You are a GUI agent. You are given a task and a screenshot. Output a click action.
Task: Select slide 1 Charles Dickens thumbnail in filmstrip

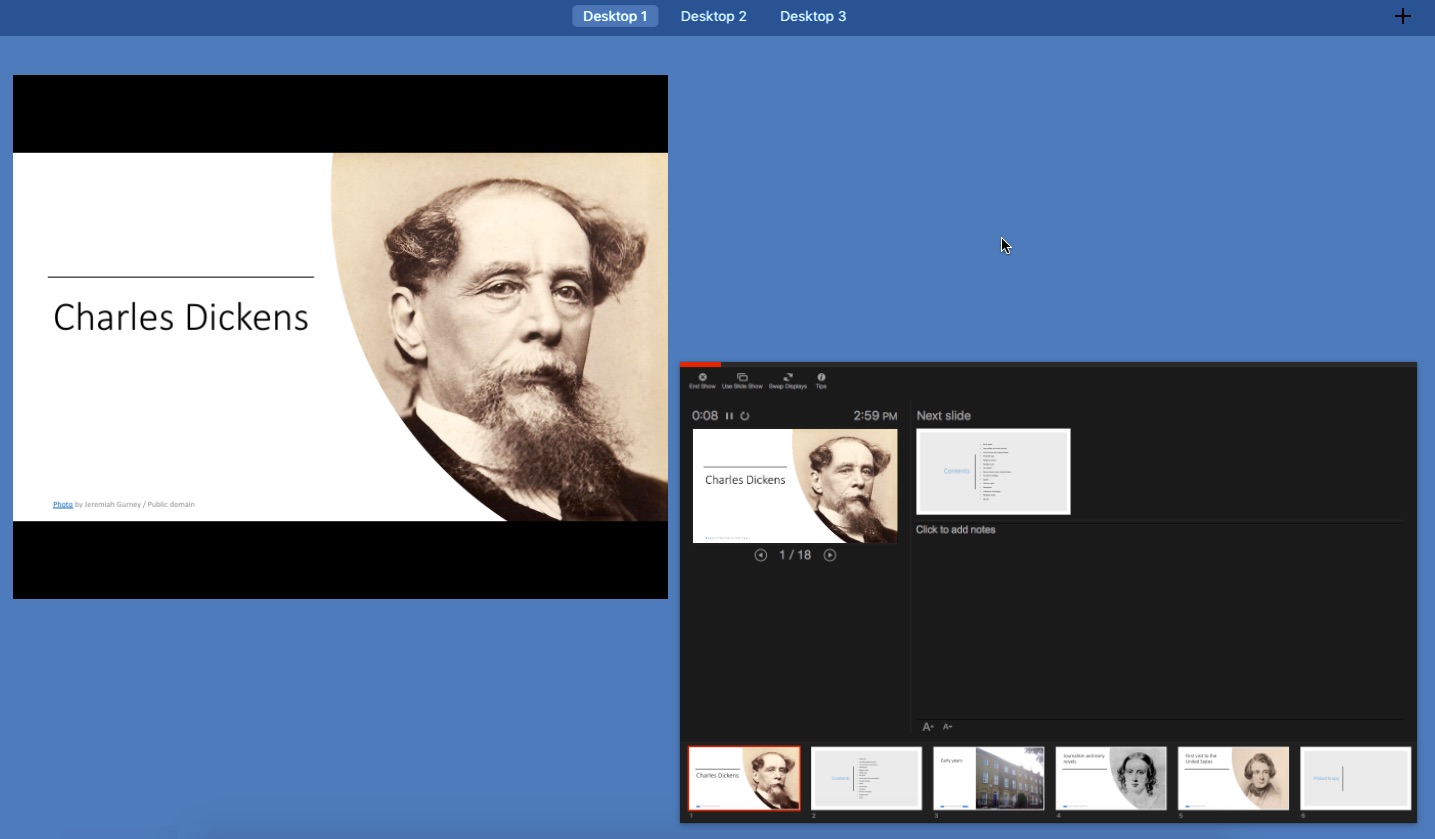pos(744,778)
